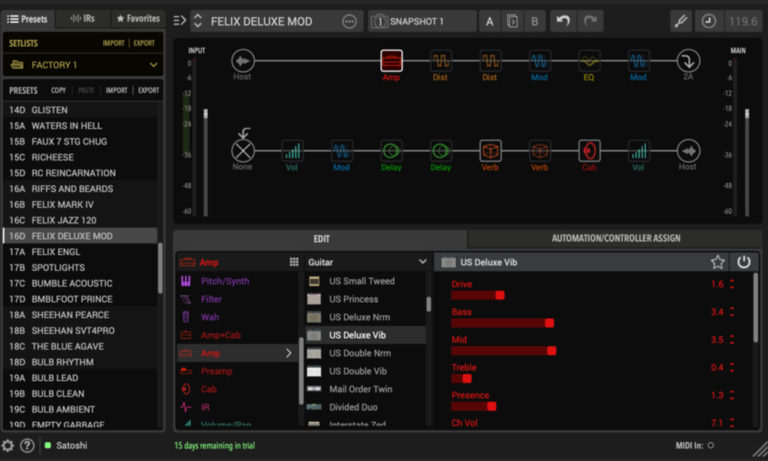Toggle US Deluxe Vib bypass power button
Viewport: 768px width, 461px height.
[x=744, y=262]
